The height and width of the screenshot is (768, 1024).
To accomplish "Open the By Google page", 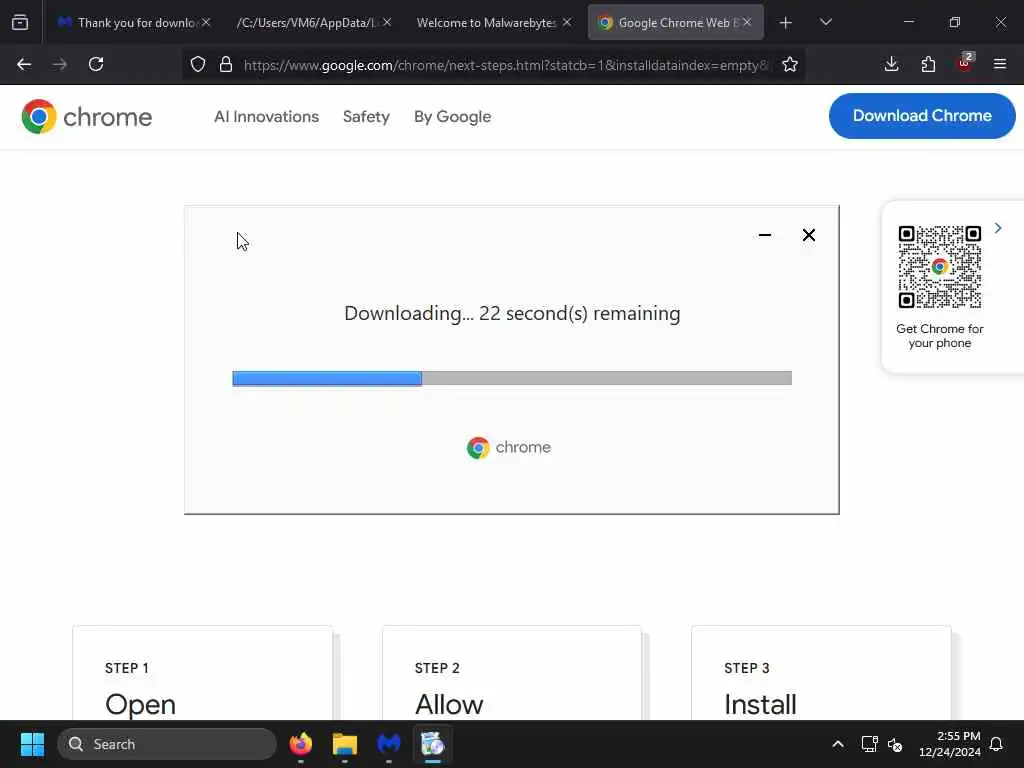I will point(453,117).
